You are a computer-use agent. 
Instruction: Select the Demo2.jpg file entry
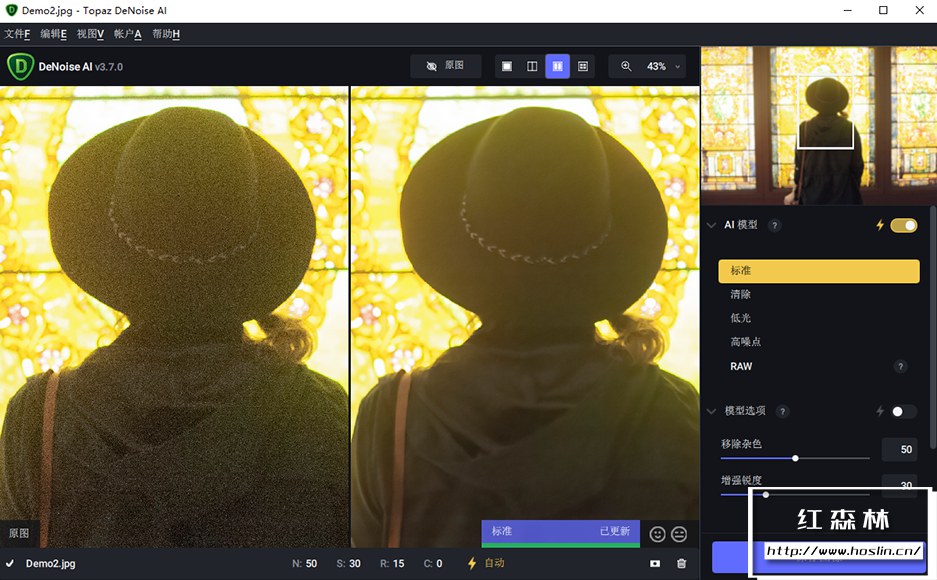coord(51,563)
